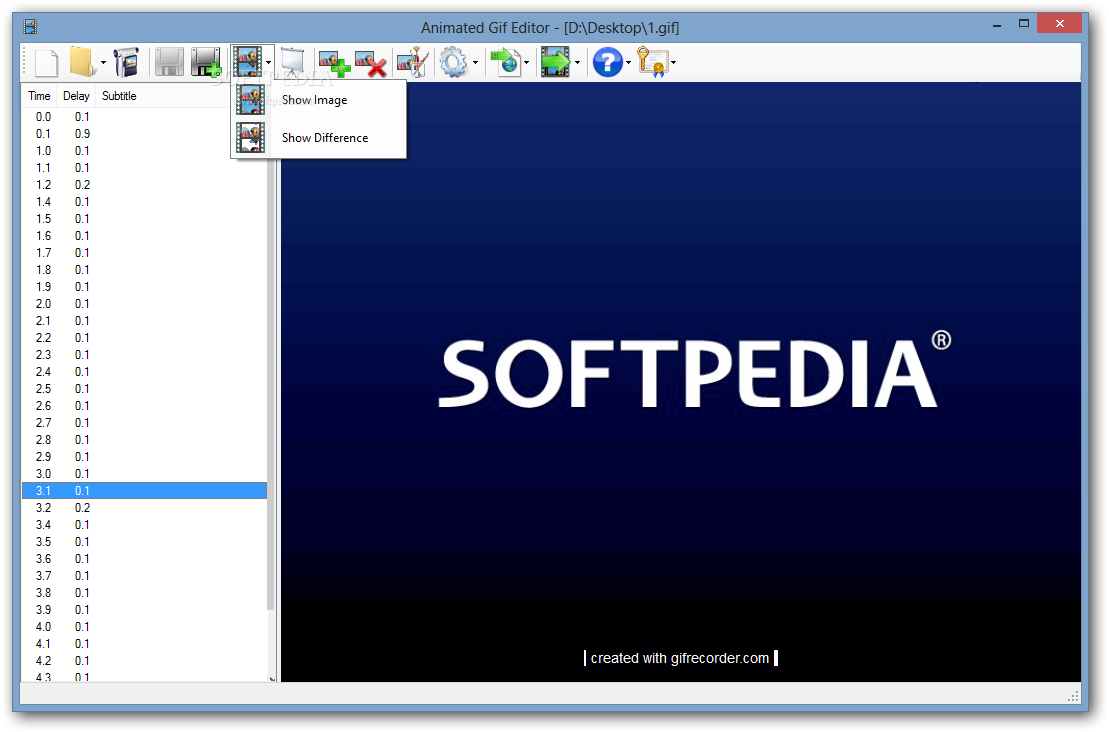Create a new blank GIF file
Image resolution: width=1109 pixels, height=732 pixels.
[47, 62]
